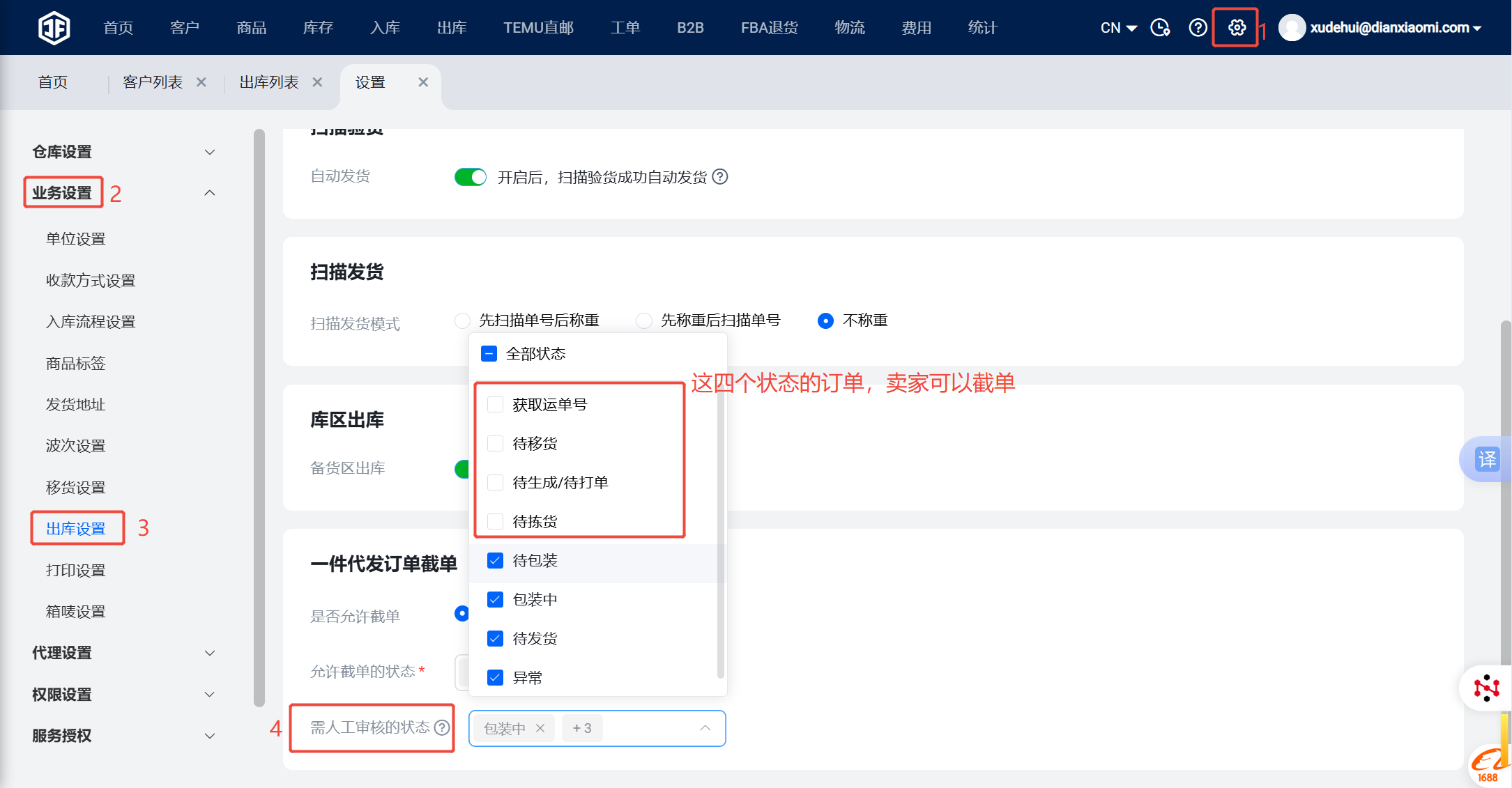Open 收款方式设置 in sidebar
Viewport: 1512px width, 788px height.
point(91,281)
